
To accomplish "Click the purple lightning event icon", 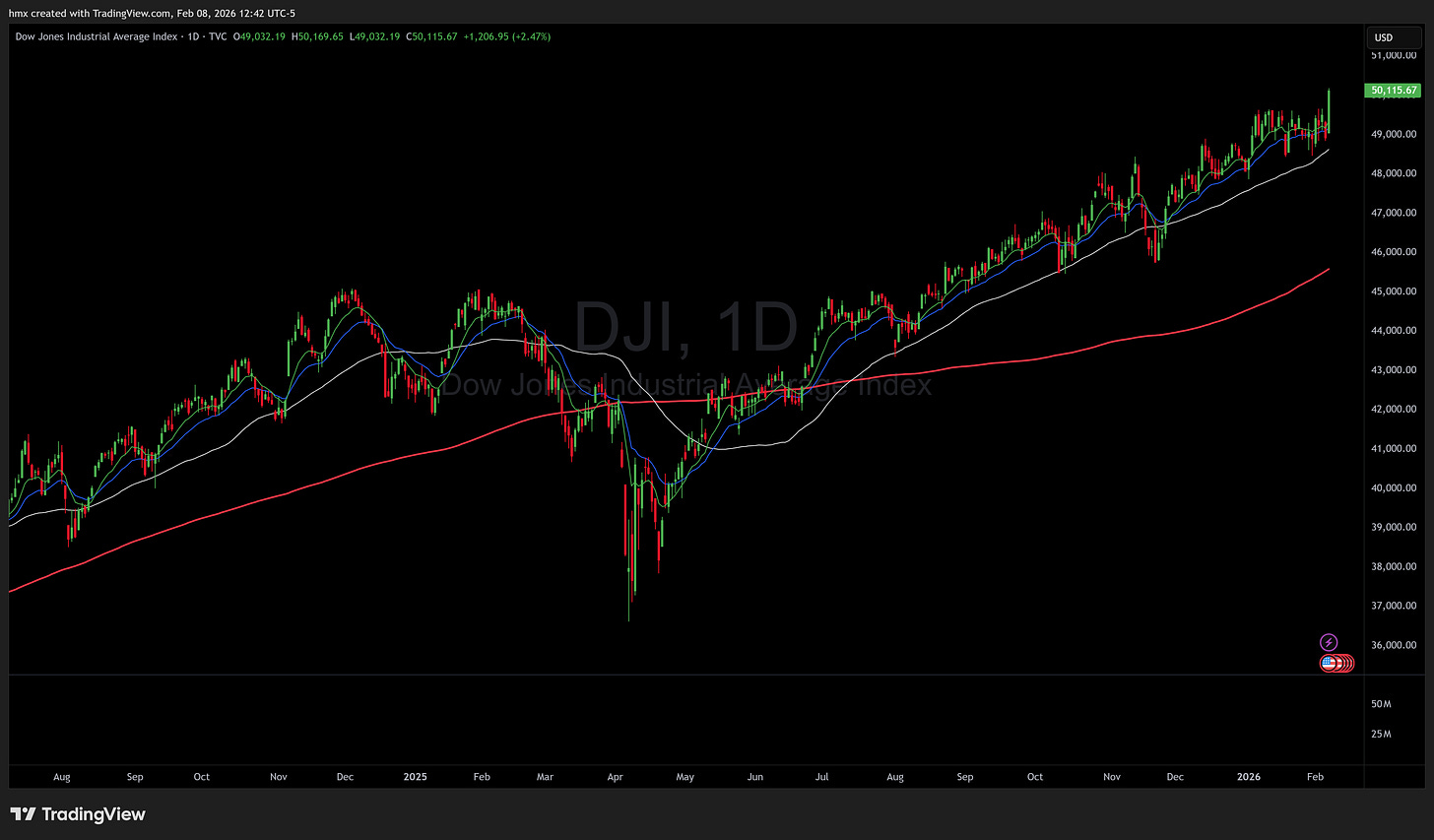I will pyautogui.click(x=1329, y=642).
